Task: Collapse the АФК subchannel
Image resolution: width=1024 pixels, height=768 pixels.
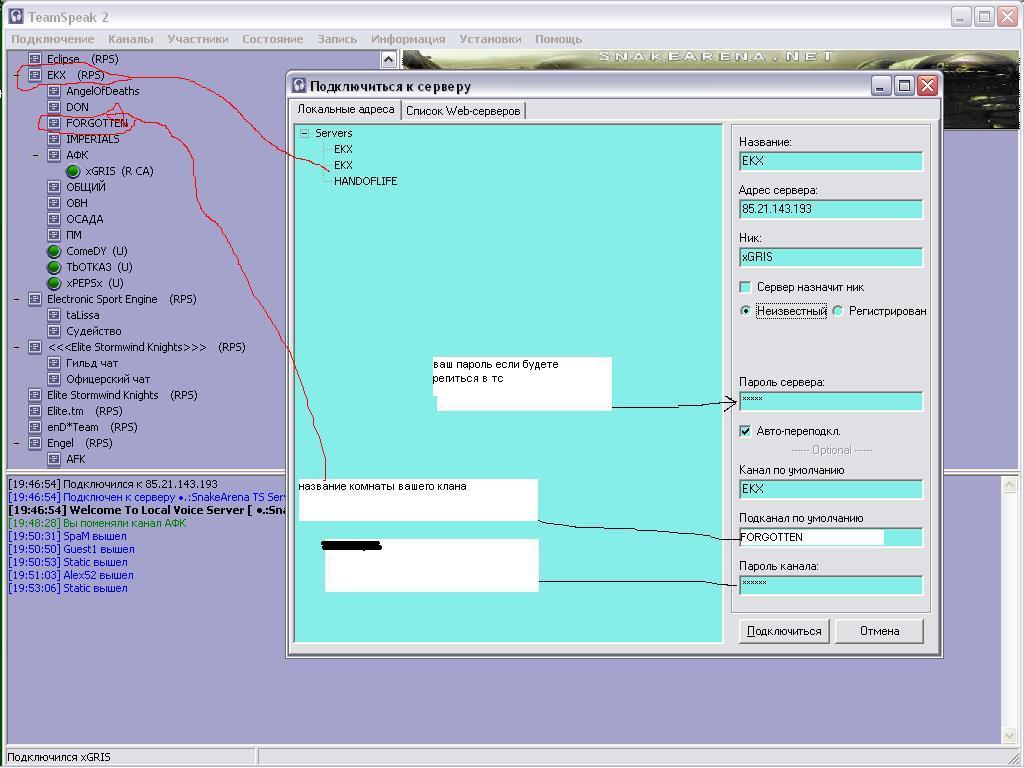Action: tap(36, 155)
